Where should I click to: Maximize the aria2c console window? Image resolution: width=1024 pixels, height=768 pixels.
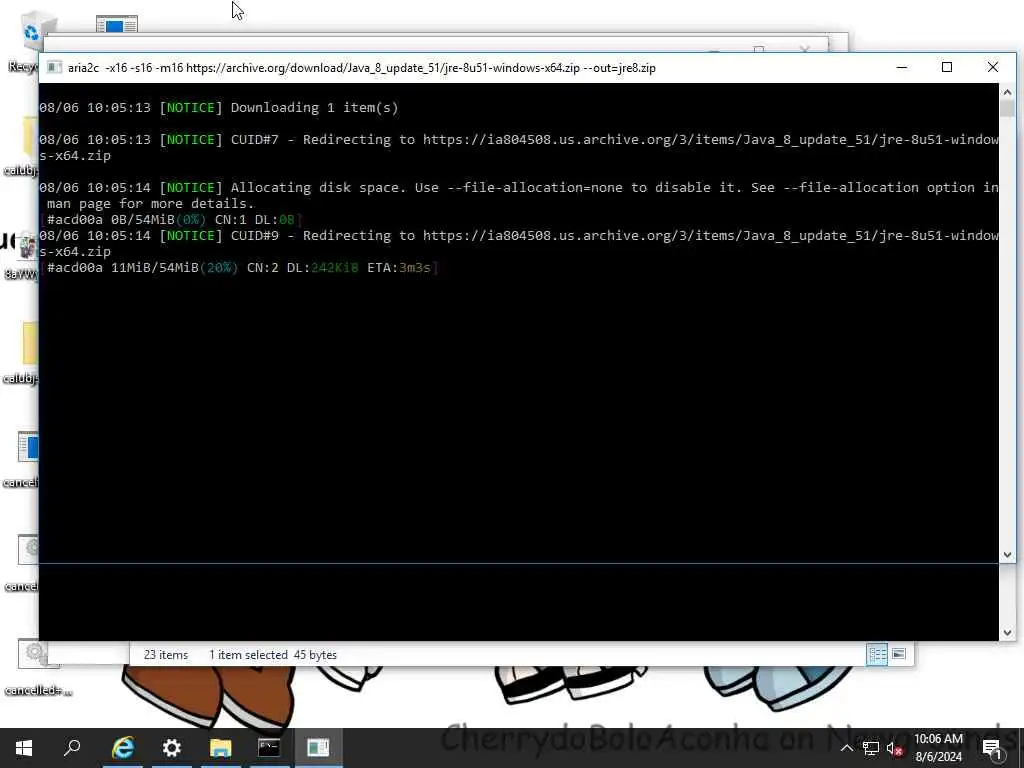947,67
